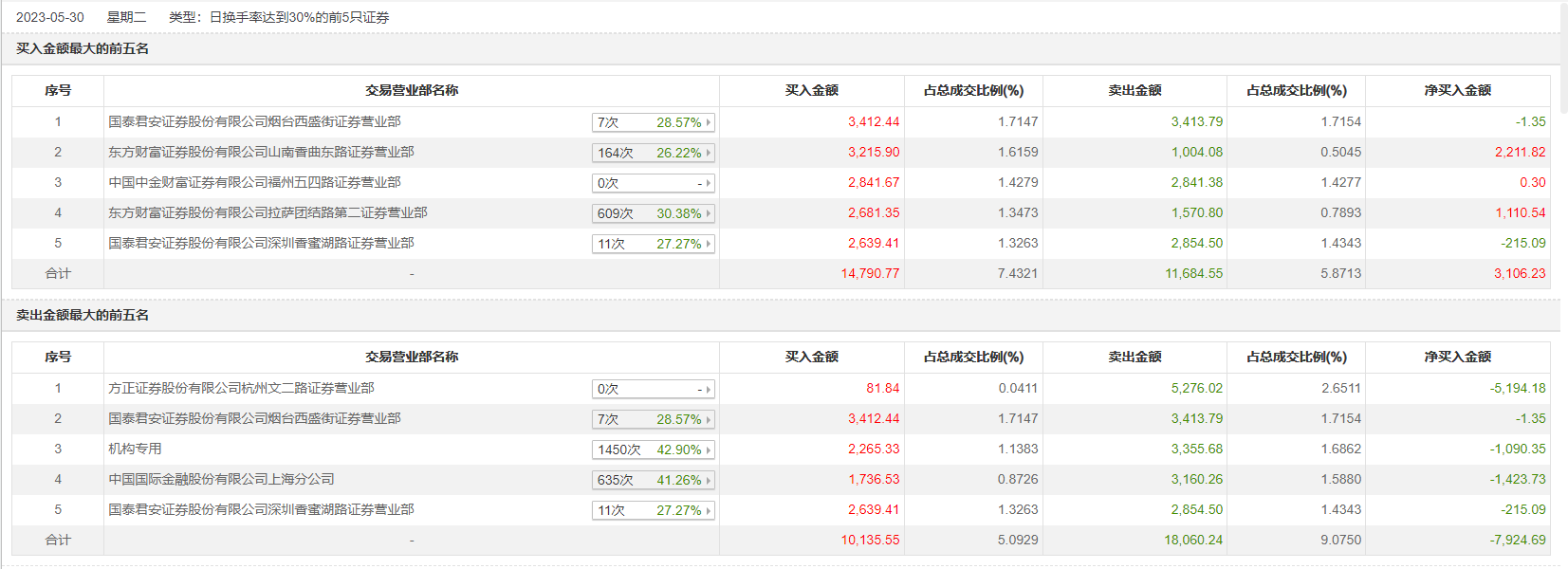
Task: Open the 东方财富证券山南香曲东路 brokerage link
Action: pyautogui.click(x=261, y=152)
